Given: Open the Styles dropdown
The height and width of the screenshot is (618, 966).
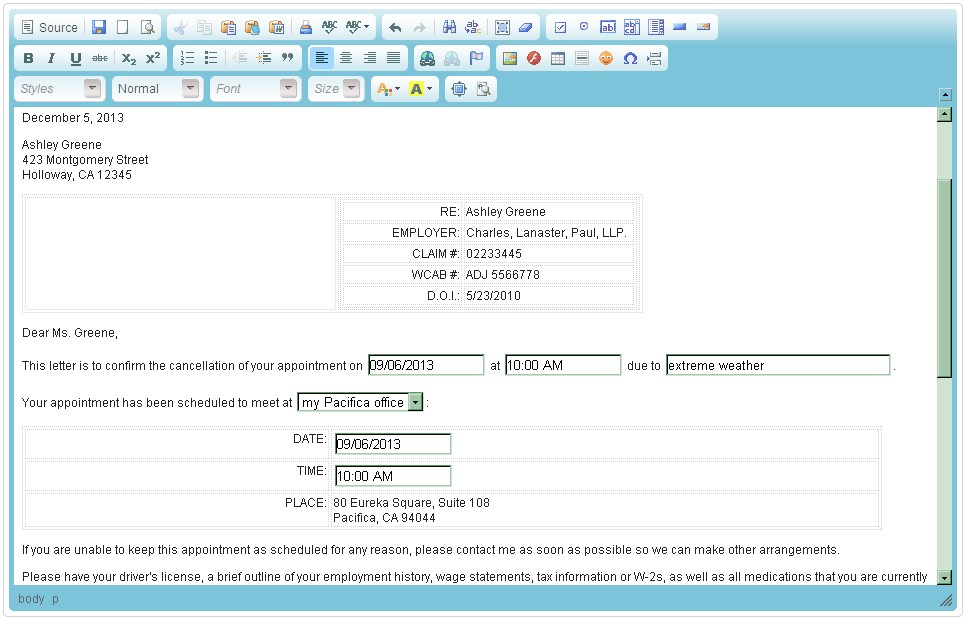Looking at the screenshot, I should tap(60, 89).
